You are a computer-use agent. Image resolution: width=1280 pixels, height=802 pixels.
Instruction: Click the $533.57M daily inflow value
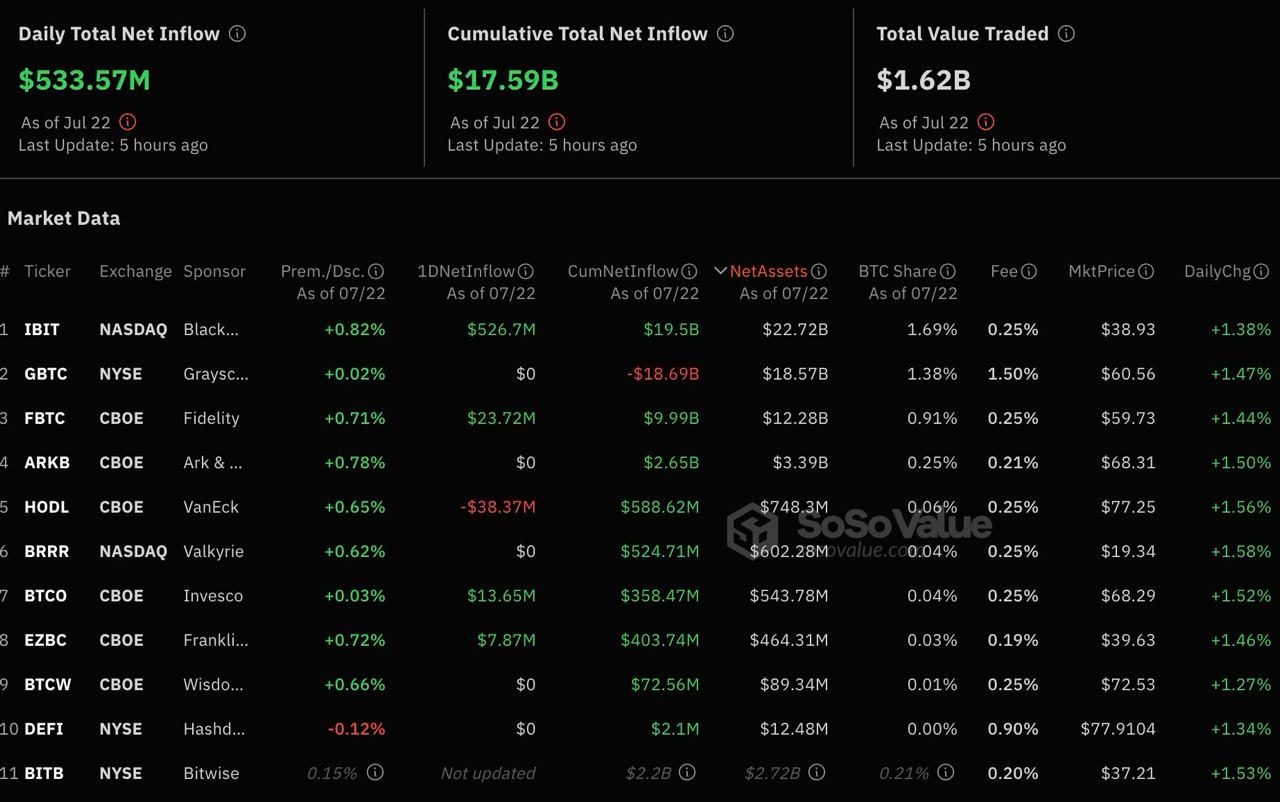(x=84, y=80)
